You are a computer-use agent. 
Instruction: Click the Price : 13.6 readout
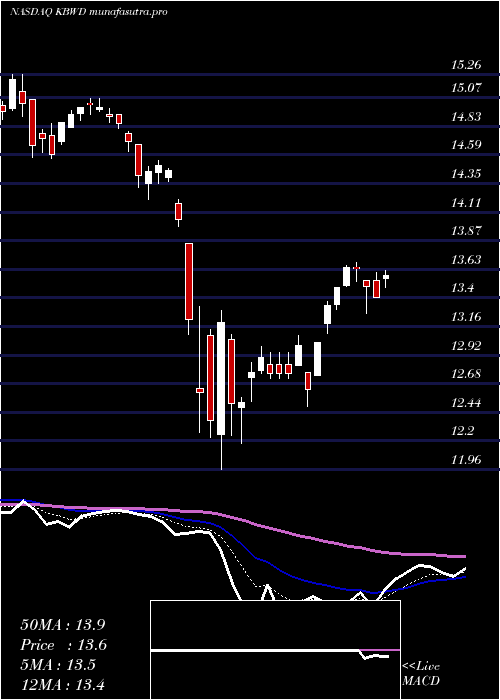(63, 645)
